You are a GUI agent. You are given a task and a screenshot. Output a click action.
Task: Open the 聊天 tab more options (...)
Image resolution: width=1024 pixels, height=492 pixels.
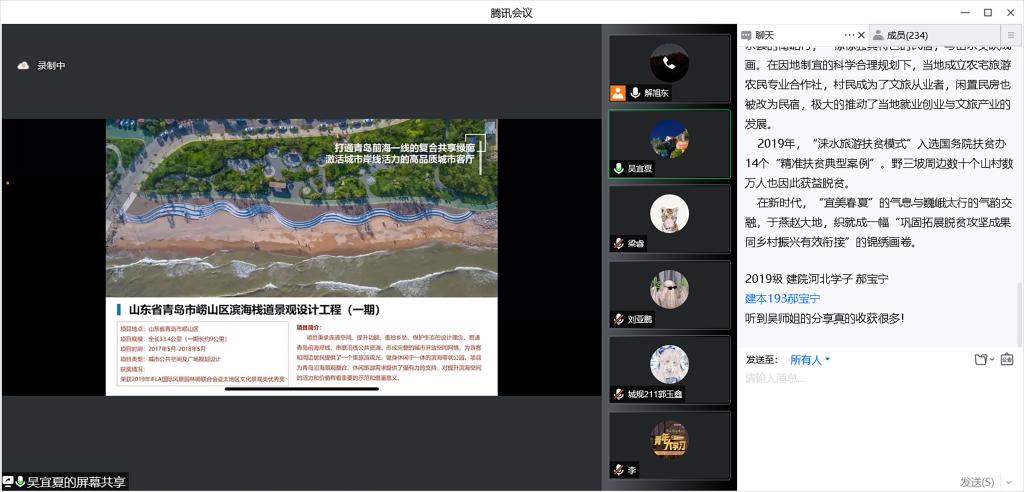pyautogui.click(x=850, y=36)
